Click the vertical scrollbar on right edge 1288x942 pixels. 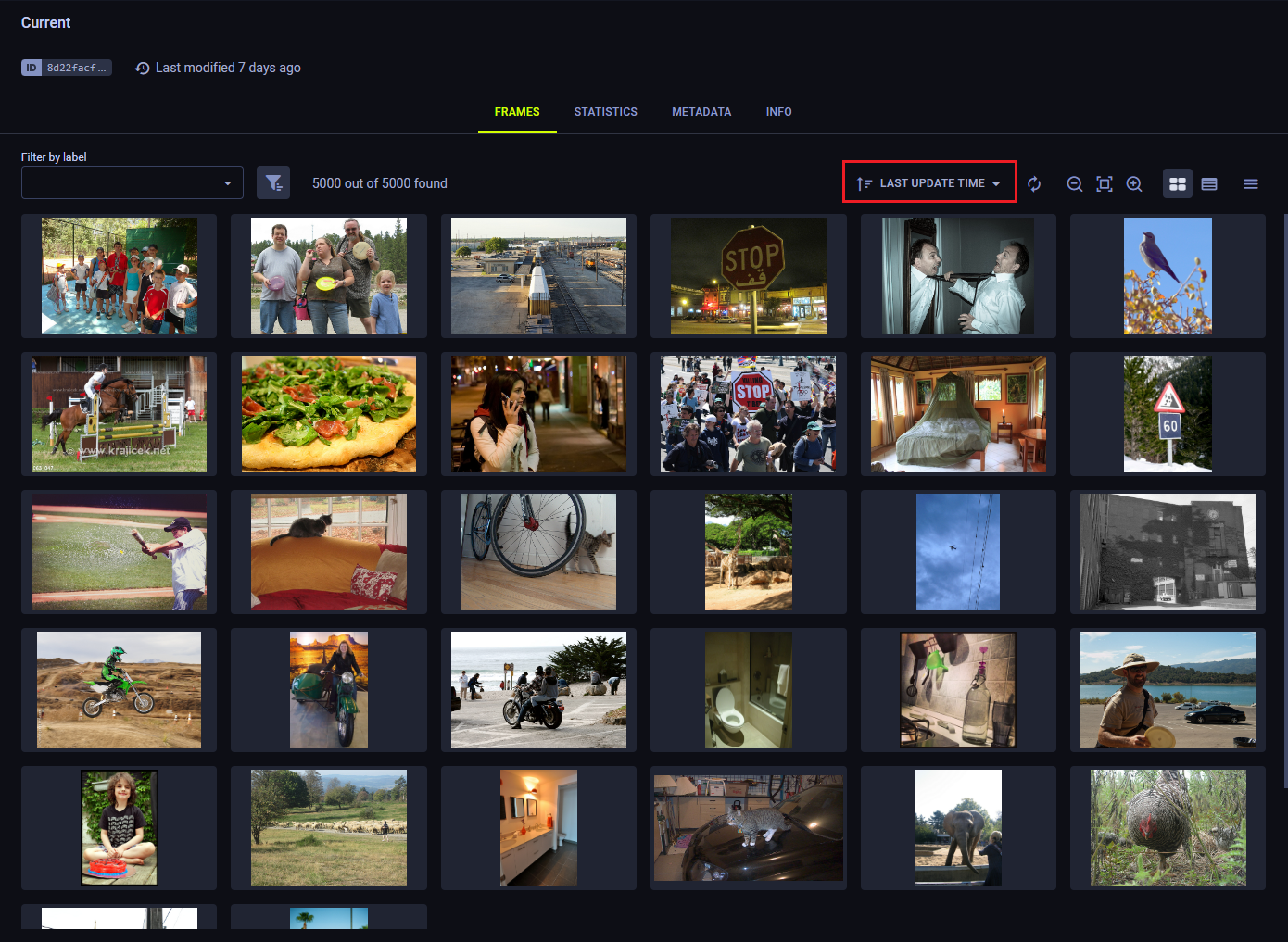coord(1284,500)
